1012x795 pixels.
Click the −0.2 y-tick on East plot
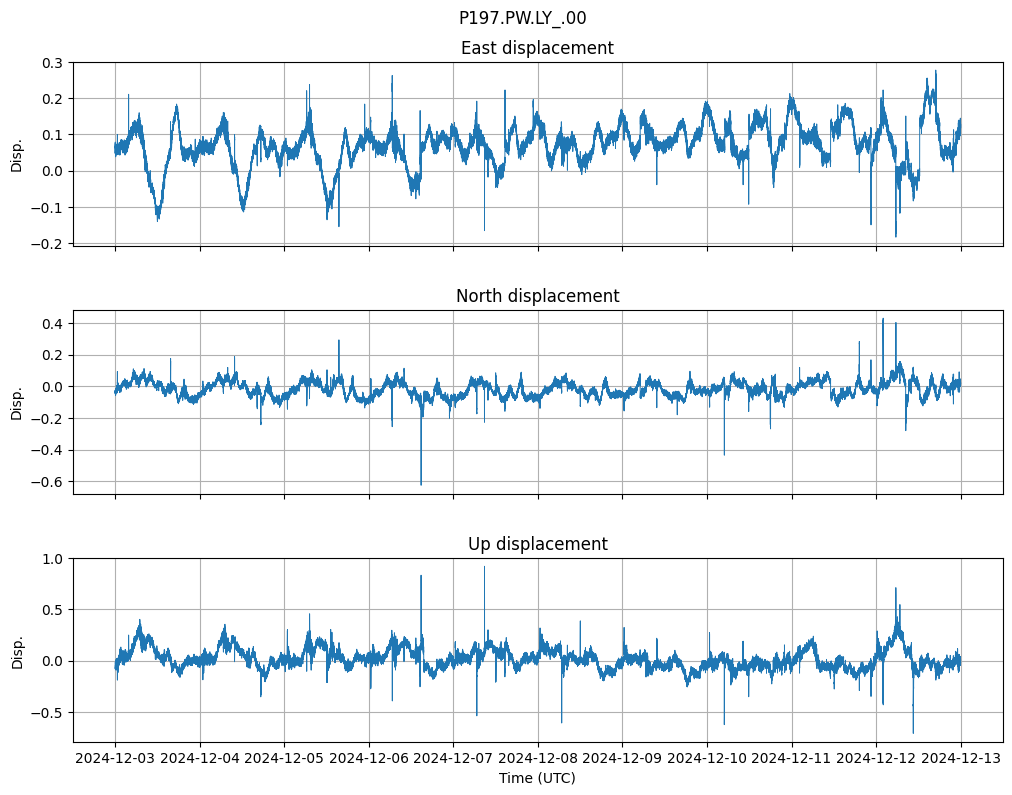(48, 244)
